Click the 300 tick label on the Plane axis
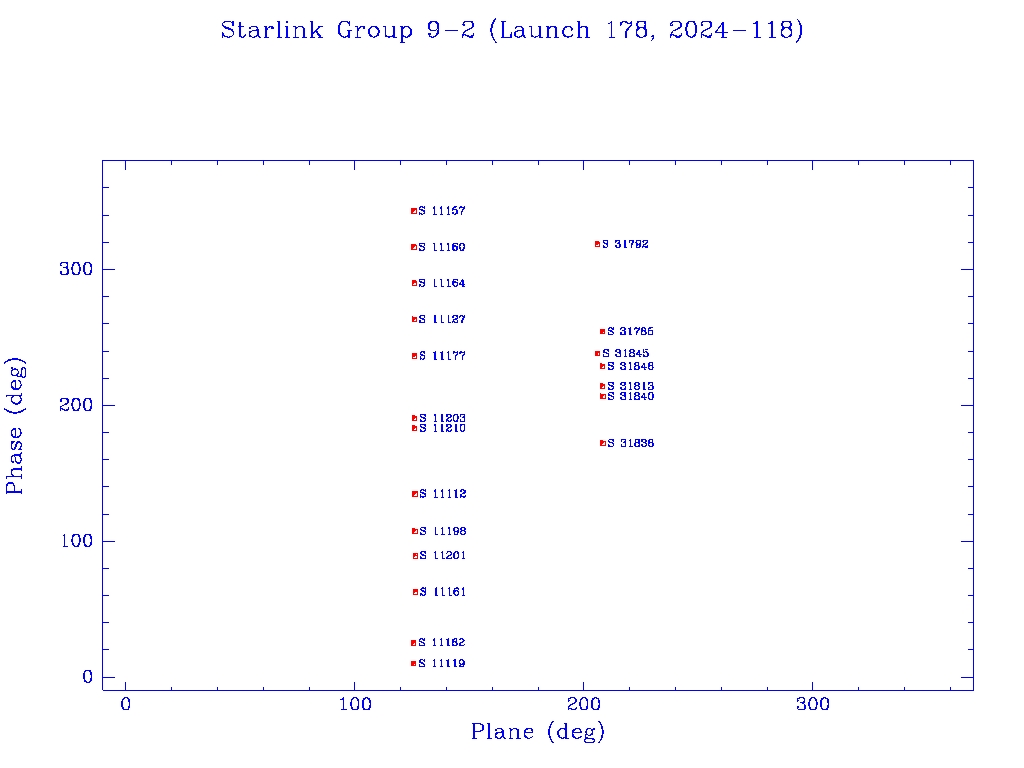This screenshot has height=768, width=1024. tap(813, 704)
